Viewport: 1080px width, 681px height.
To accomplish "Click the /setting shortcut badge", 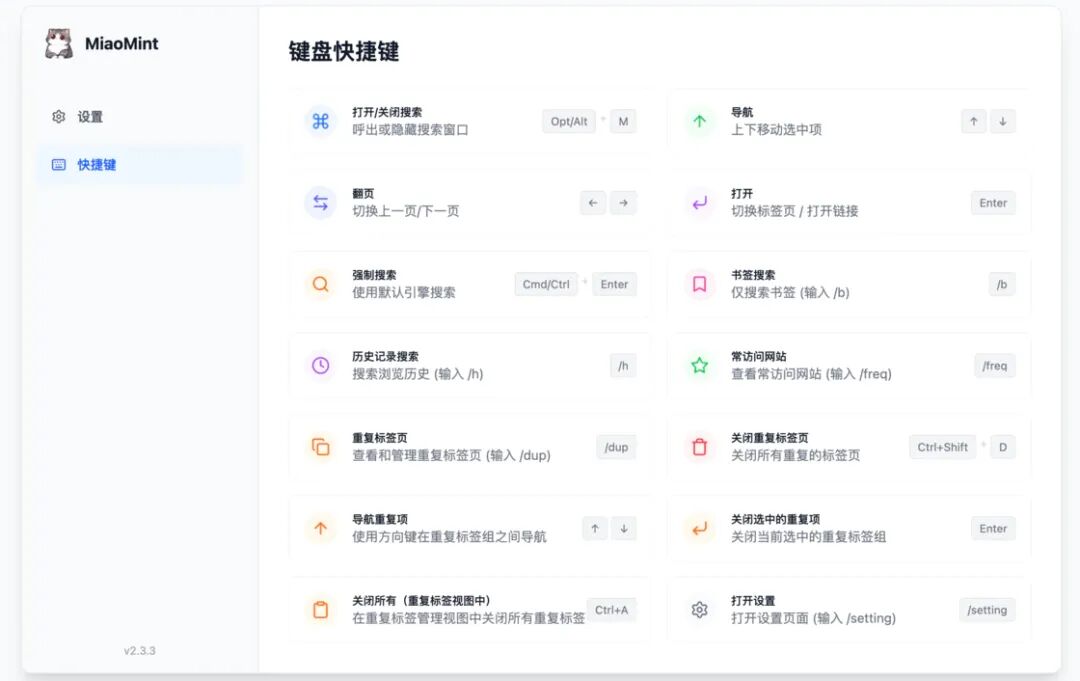I will (987, 609).
